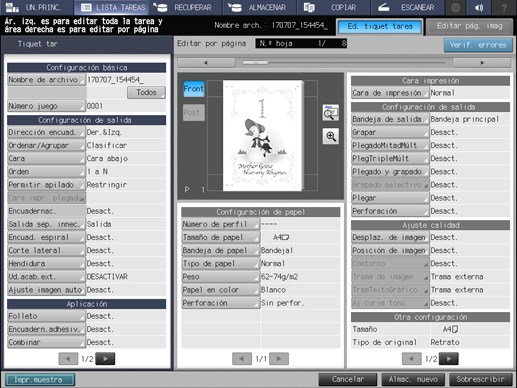Image resolution: width=517 pixels, height=388 pixels.
Task: Click the ALMACENAR store icon
Action: 235,7
